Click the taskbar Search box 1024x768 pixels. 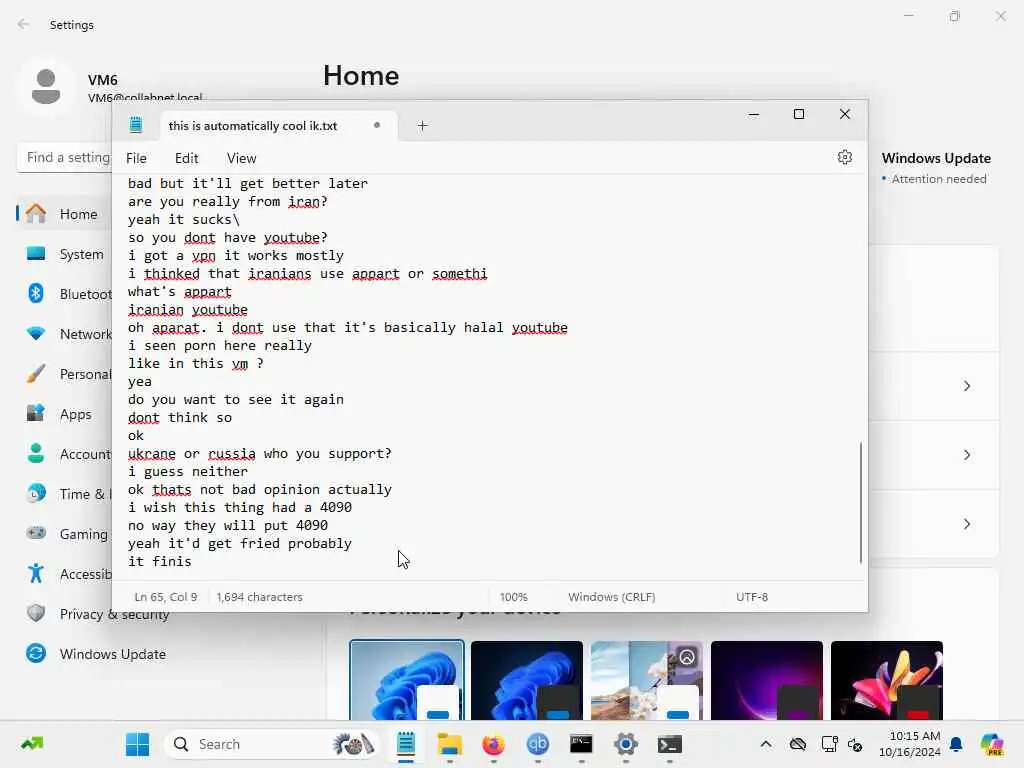pyautogui.click(x=272, y=744)
